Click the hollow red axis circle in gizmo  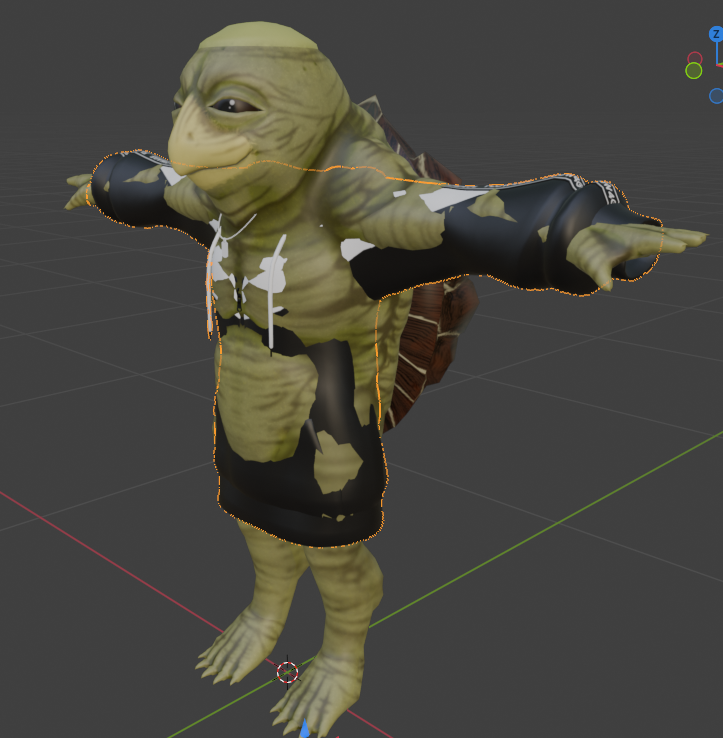coord(695,59)
